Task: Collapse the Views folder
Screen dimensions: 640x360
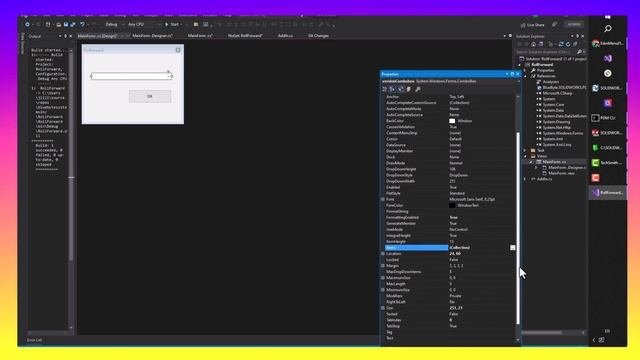Action: (525, 156)
